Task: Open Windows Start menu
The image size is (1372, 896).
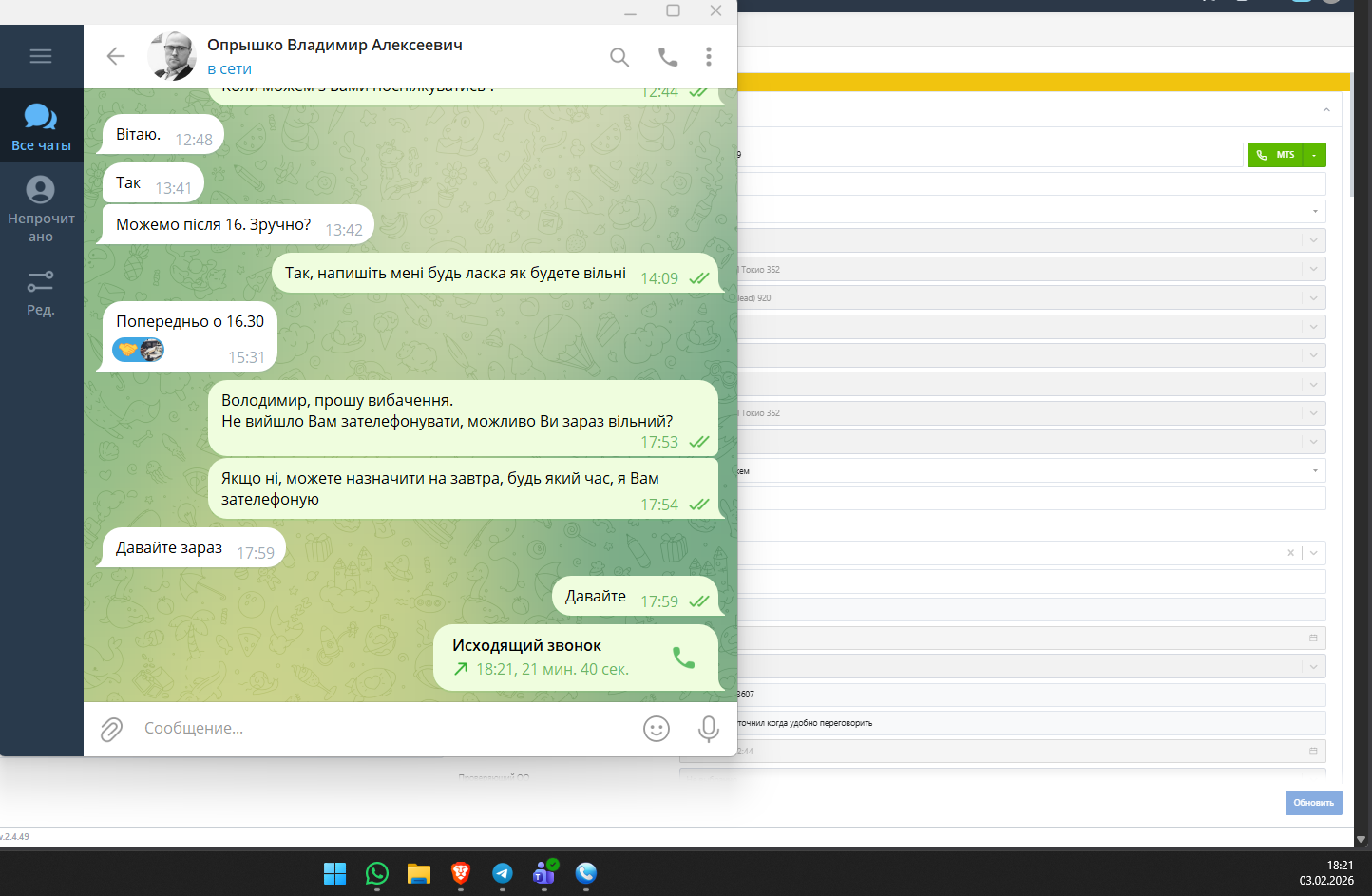Action: pos(335,874)
